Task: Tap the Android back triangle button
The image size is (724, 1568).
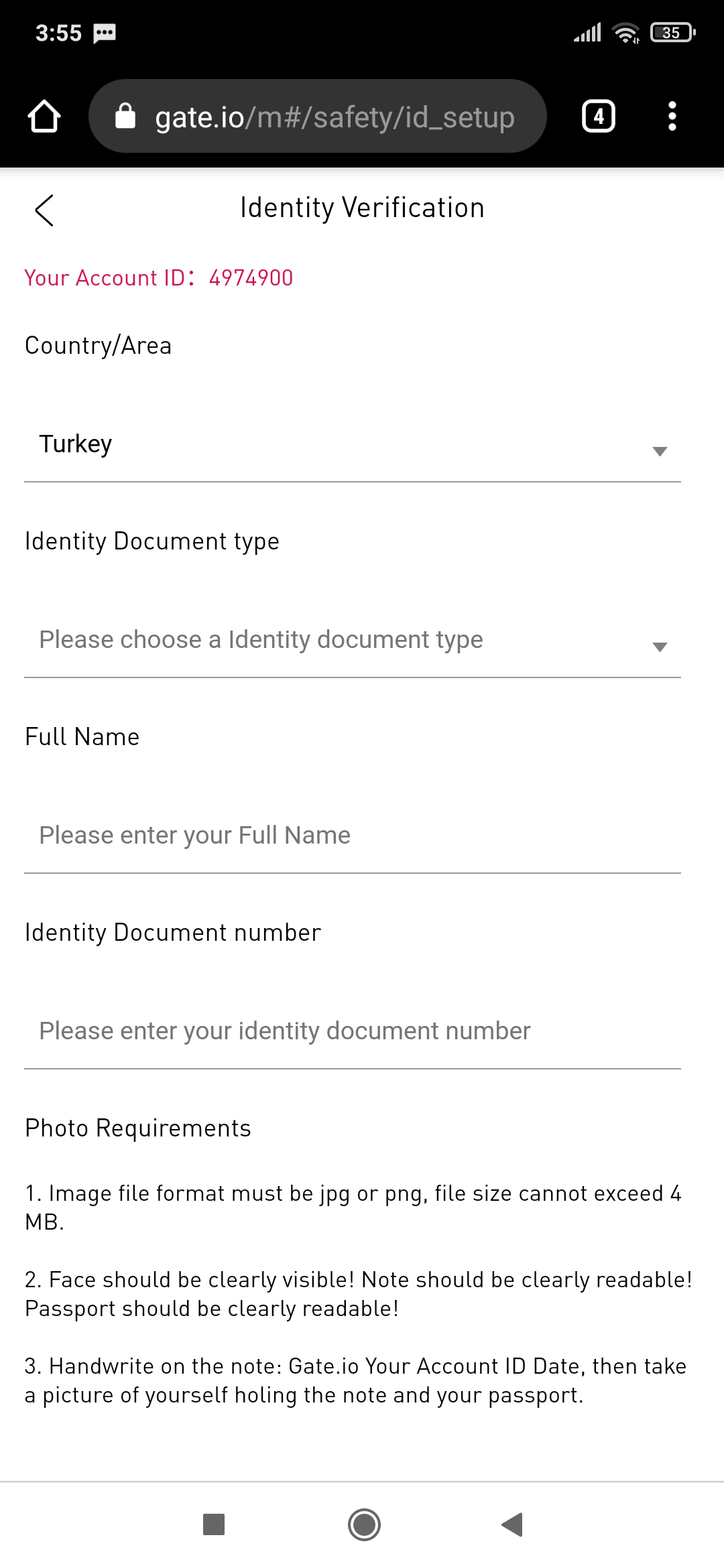Action: tap(512, 1524)
